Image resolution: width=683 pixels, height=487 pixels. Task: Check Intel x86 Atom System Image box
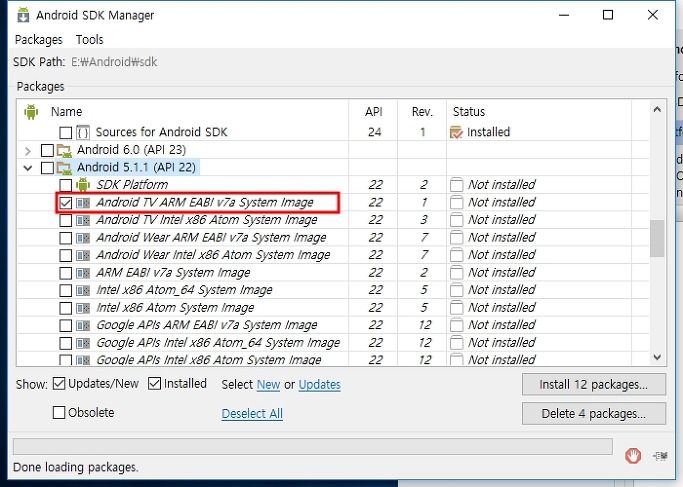pyautogui.click(x=65, y=308)
